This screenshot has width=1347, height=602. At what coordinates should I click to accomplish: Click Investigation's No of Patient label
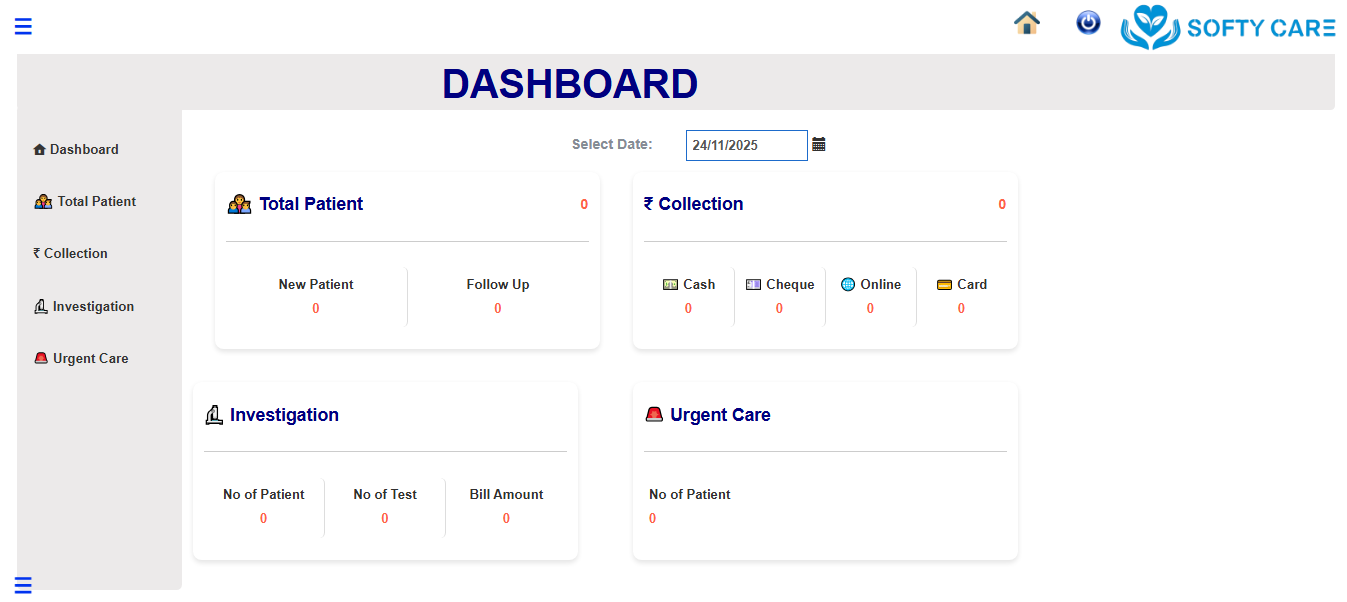[x=264, y=494]
